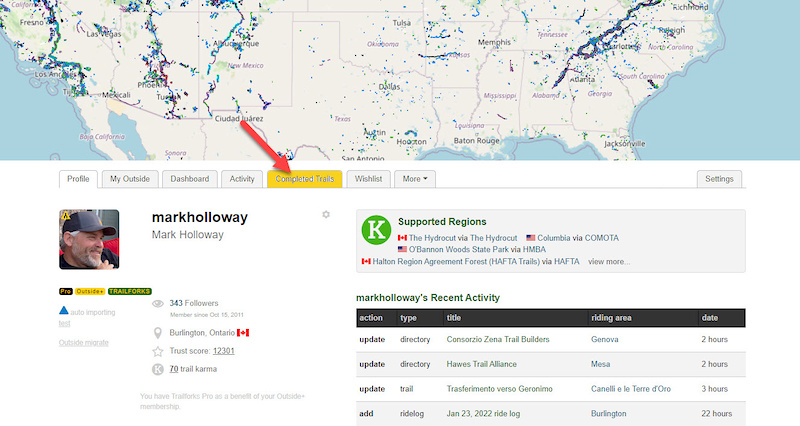Click the 70 trail karma link
This screenshot has height=426, width=800.
pos(173,369)
